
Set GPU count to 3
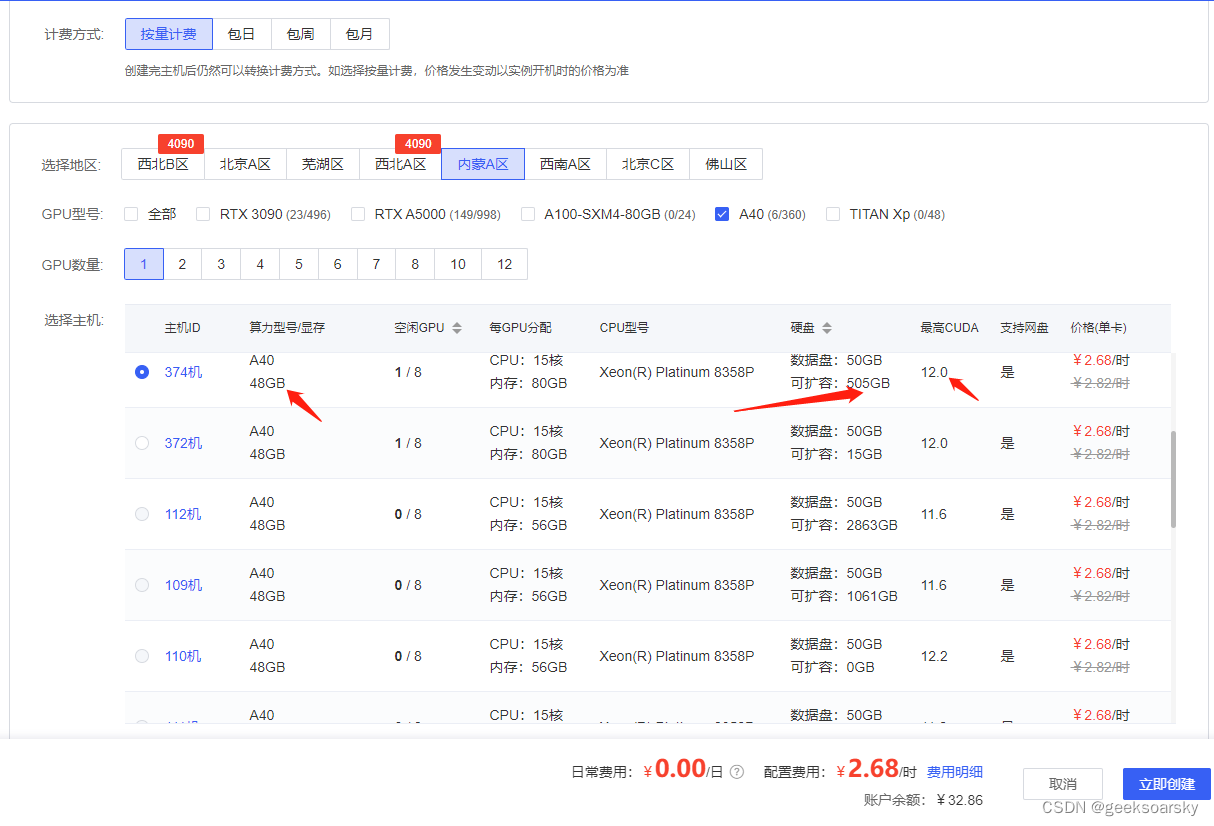(x=221, y=264)
